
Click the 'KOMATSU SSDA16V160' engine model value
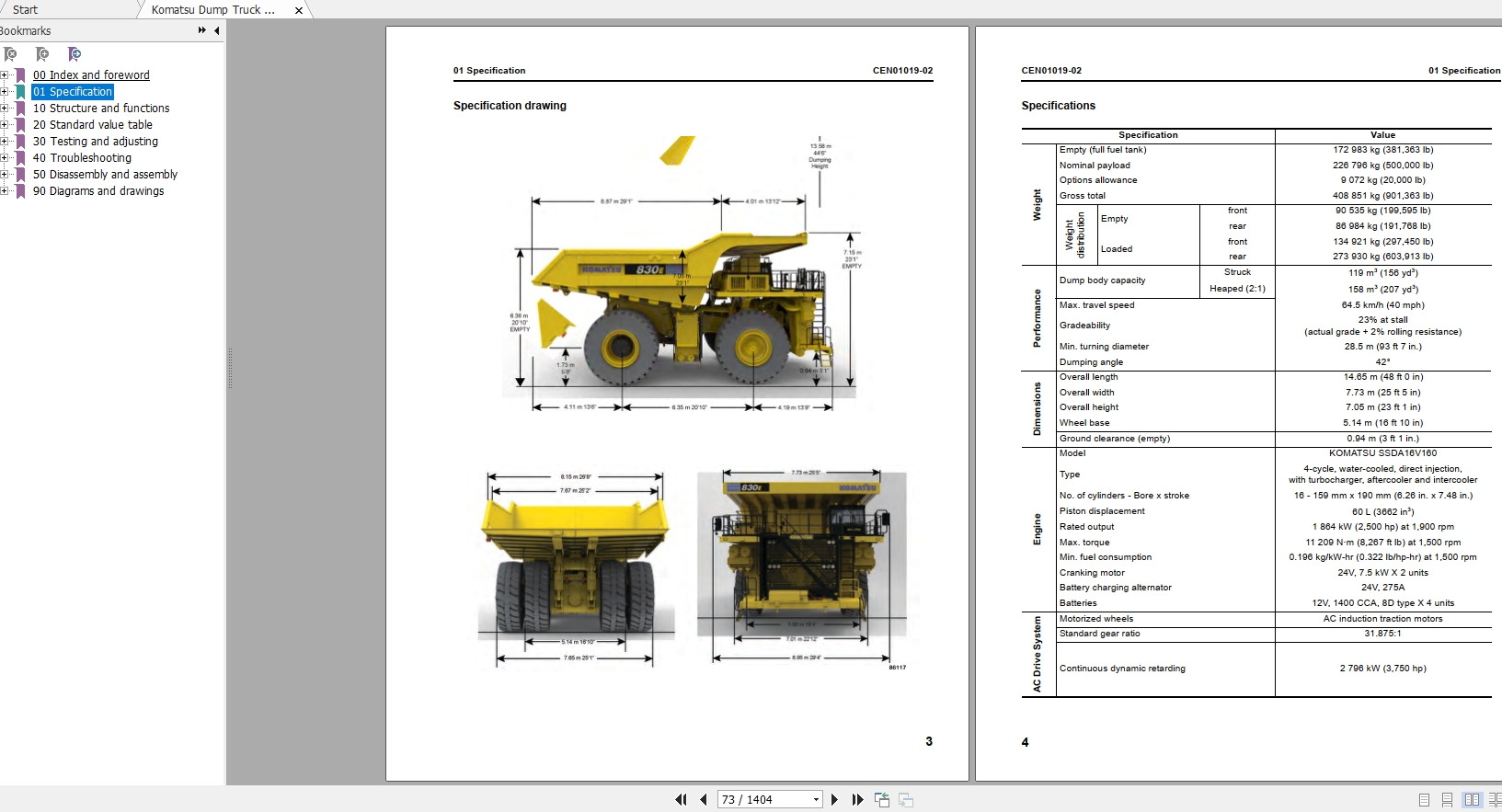(1382, 453)
